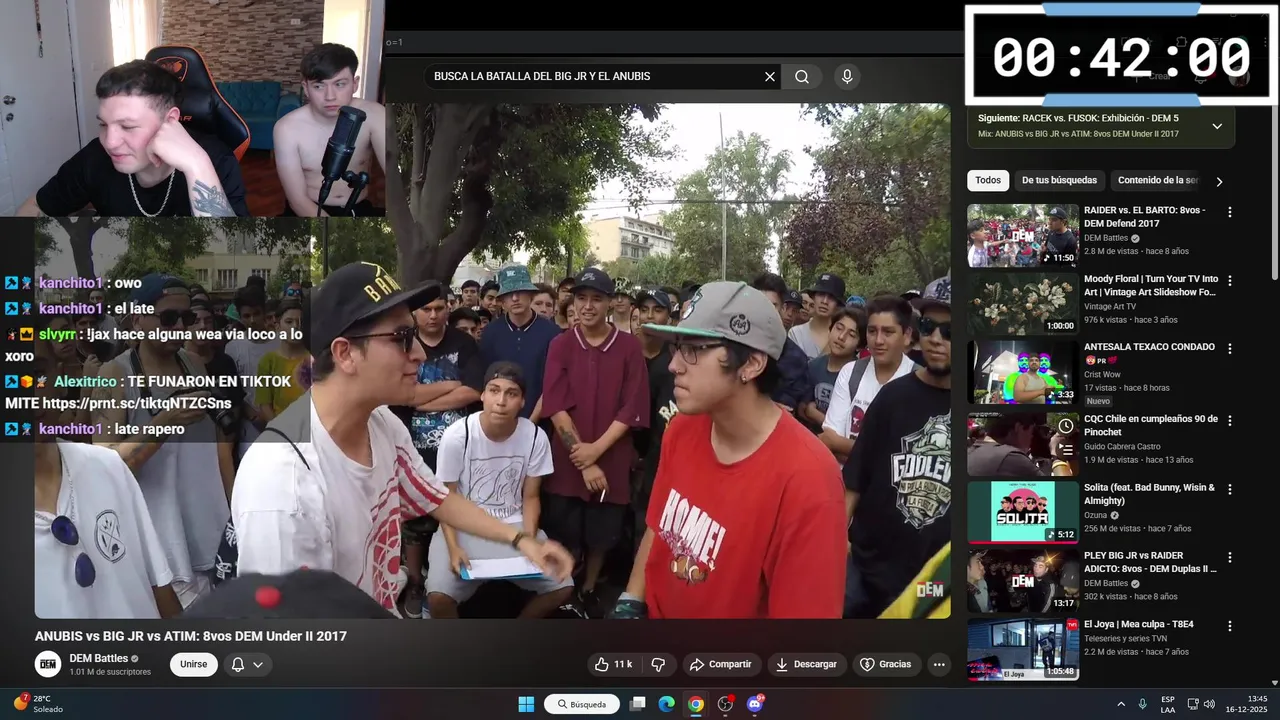Open the title RAIDER vs. EL BARTO: 8vos

pos(1144,217)
